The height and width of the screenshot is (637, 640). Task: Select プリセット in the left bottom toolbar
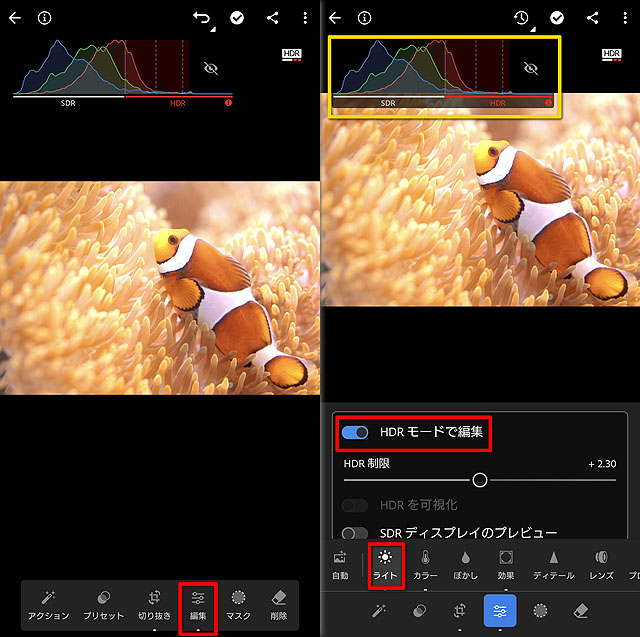103,604
